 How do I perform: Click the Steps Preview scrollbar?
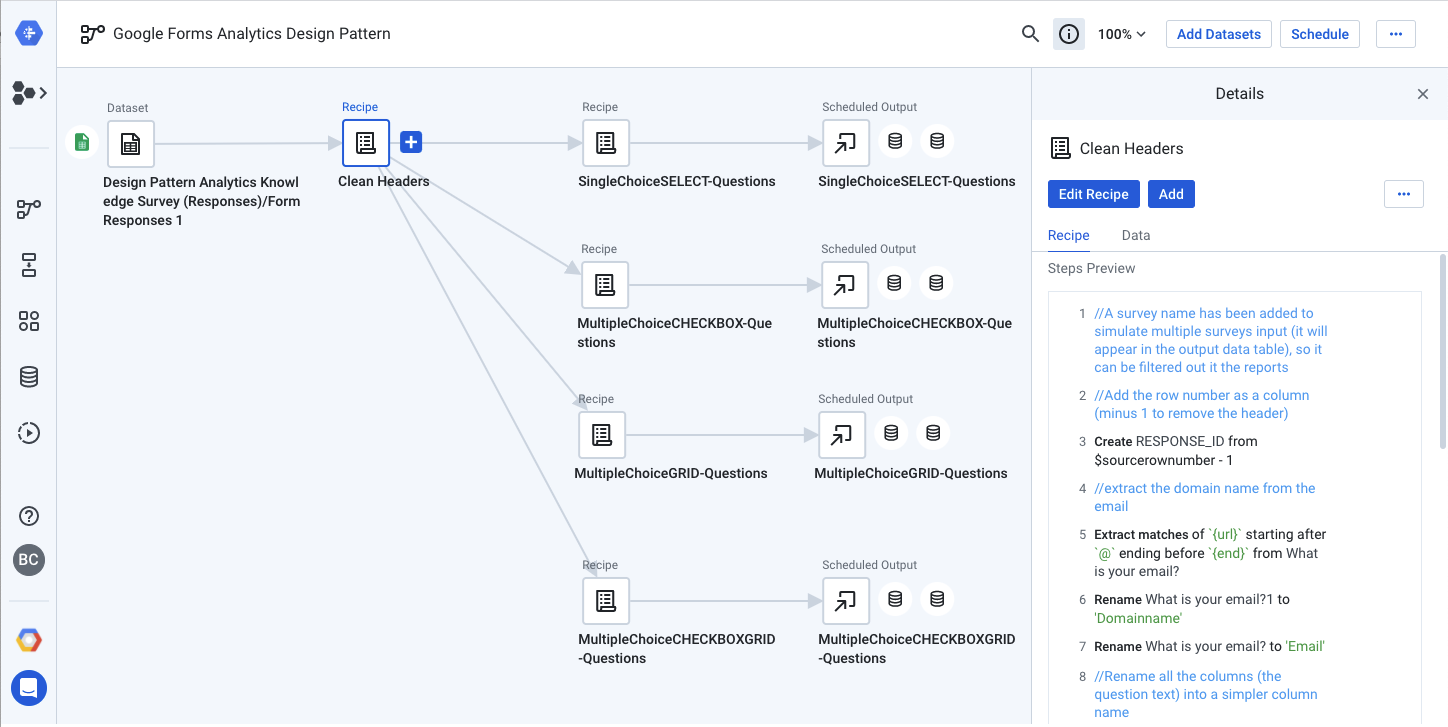[1442, 350]
